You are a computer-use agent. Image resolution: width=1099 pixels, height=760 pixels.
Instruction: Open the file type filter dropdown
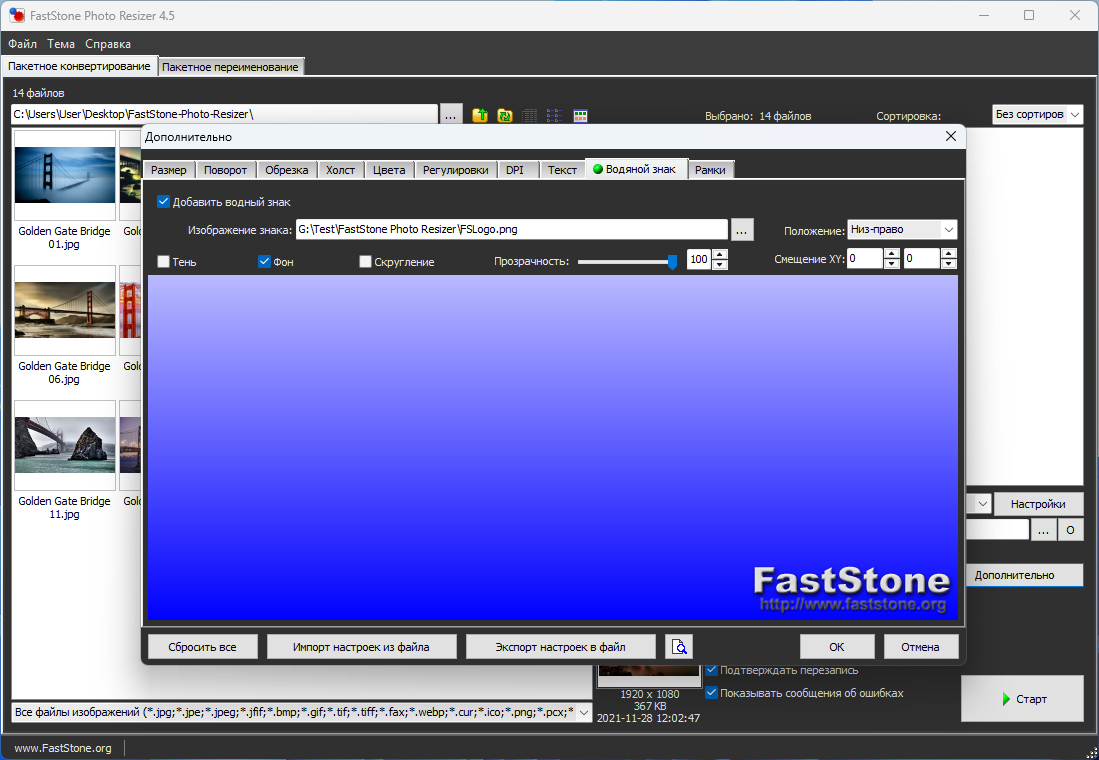[585, 712]
